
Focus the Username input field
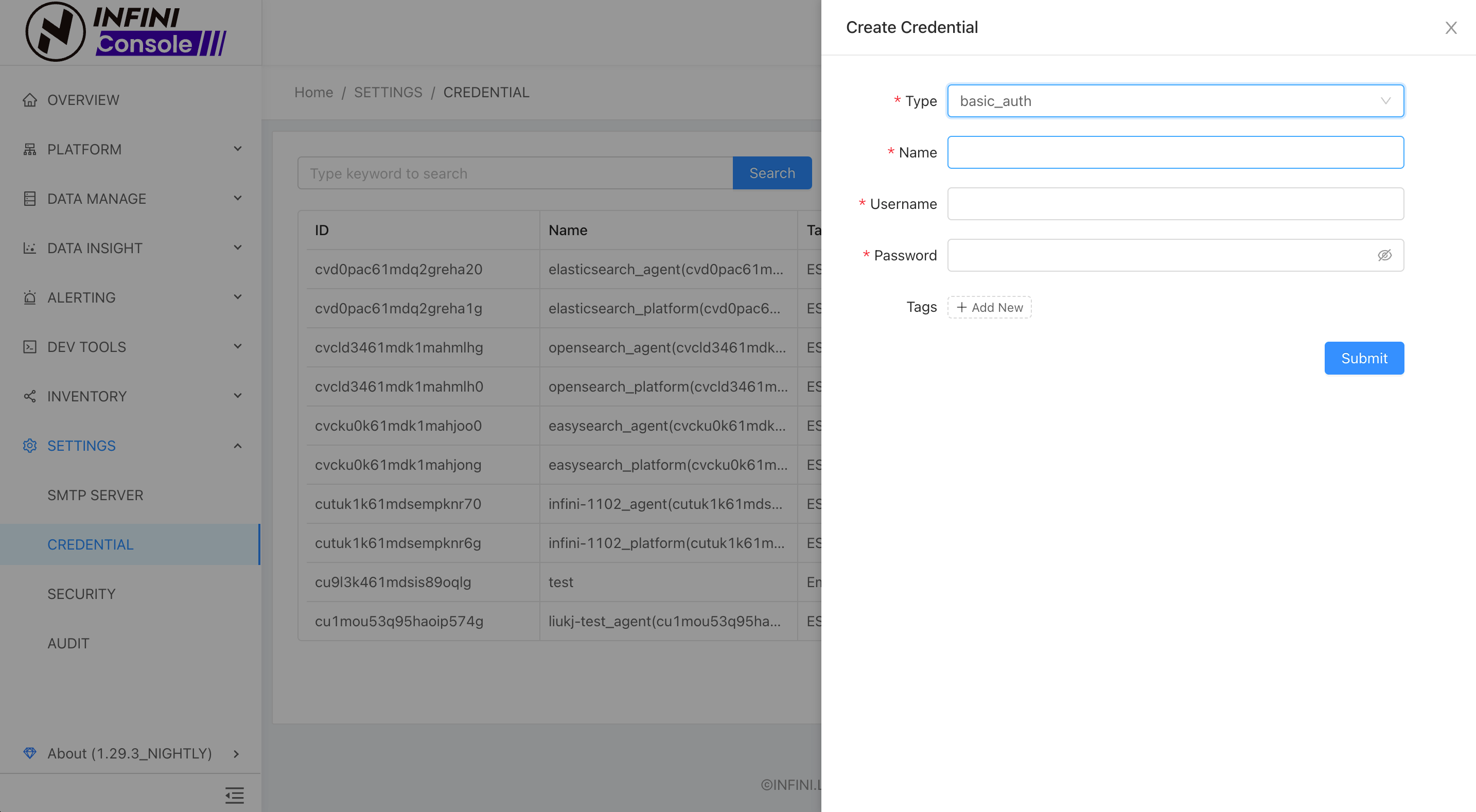[x=1174, y=204]
